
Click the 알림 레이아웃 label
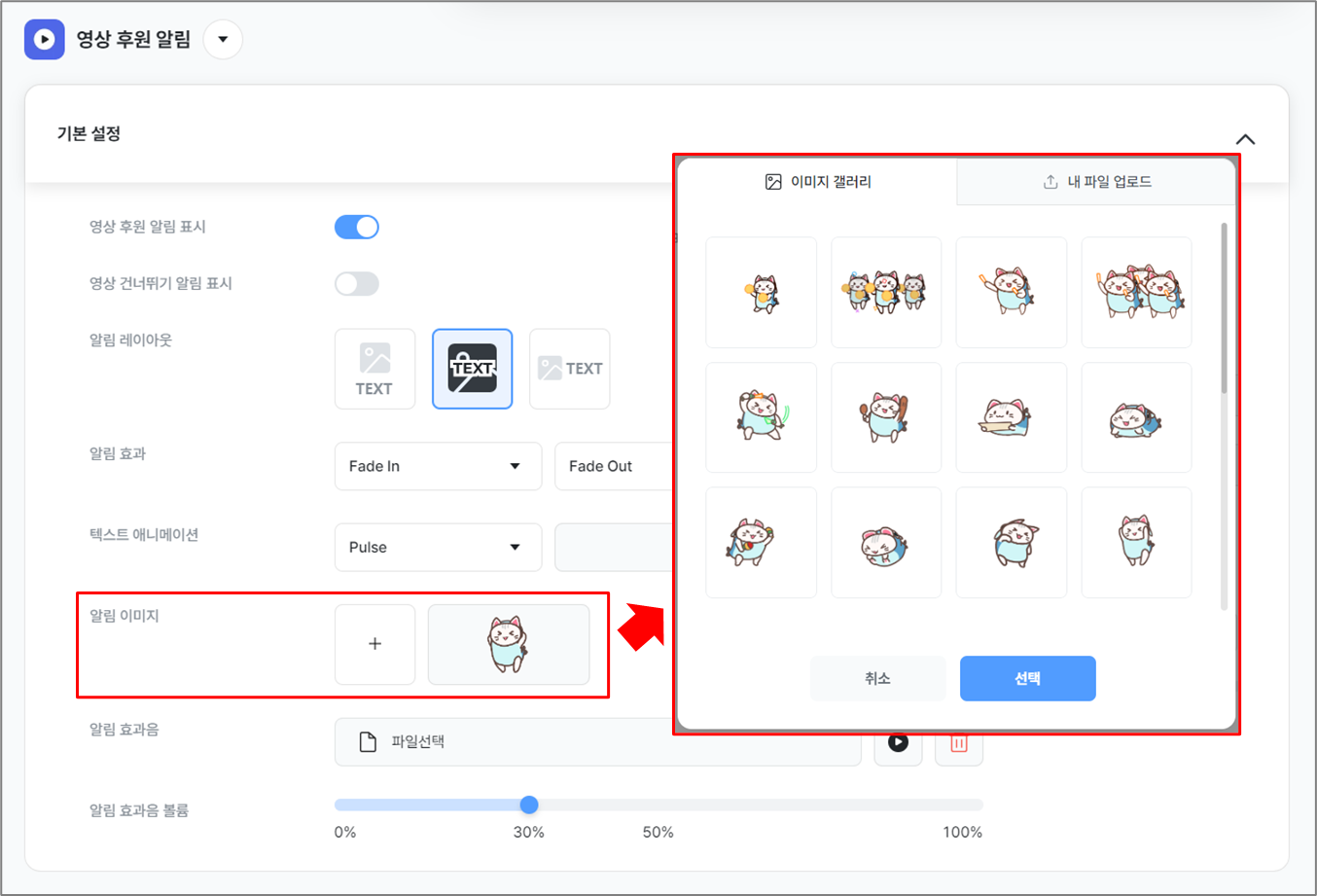pyautogui.click(x=130, y=340)
